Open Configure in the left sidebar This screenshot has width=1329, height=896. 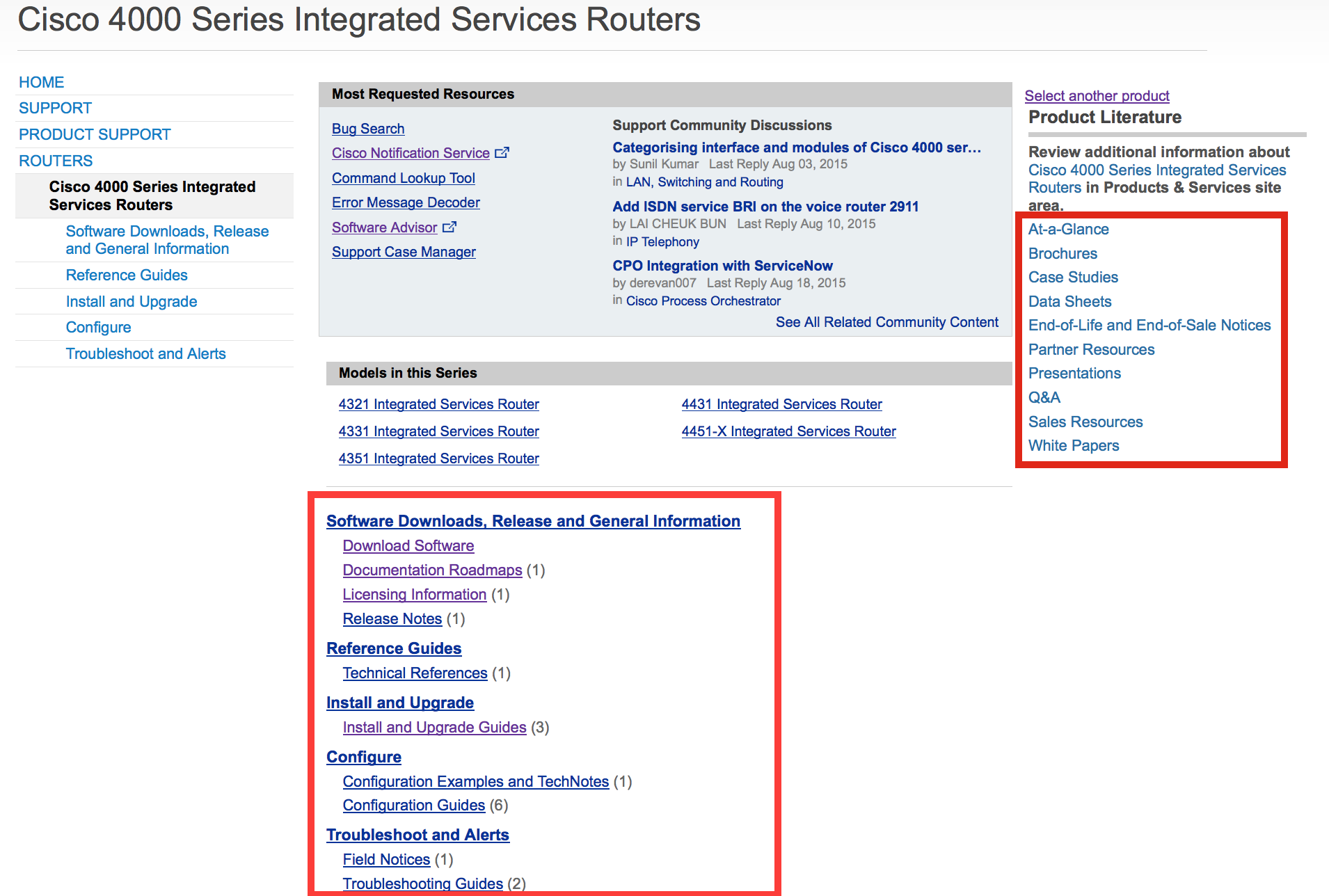coord(98,327)
